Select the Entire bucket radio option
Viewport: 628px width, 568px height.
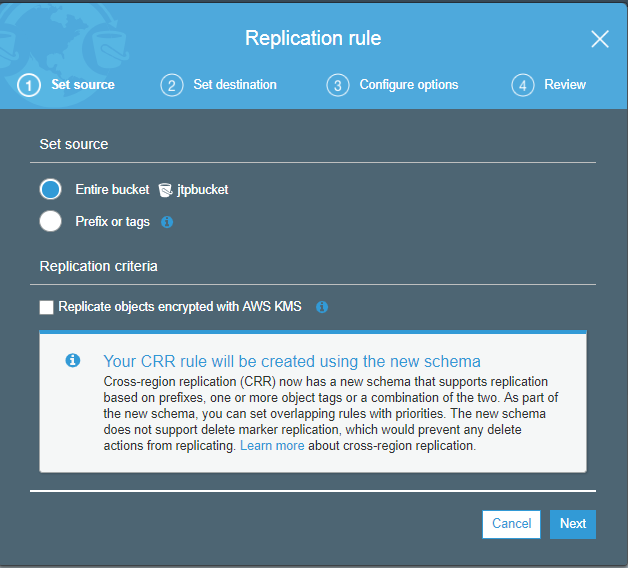coord(50,189)
